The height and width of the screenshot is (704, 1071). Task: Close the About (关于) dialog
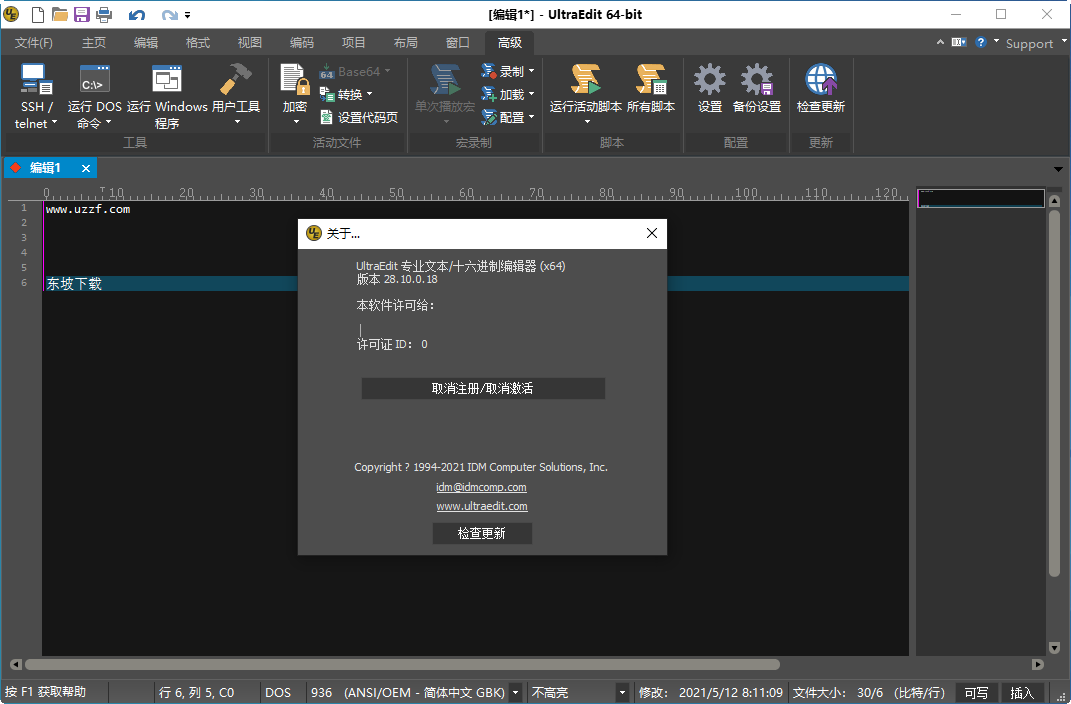652,234
